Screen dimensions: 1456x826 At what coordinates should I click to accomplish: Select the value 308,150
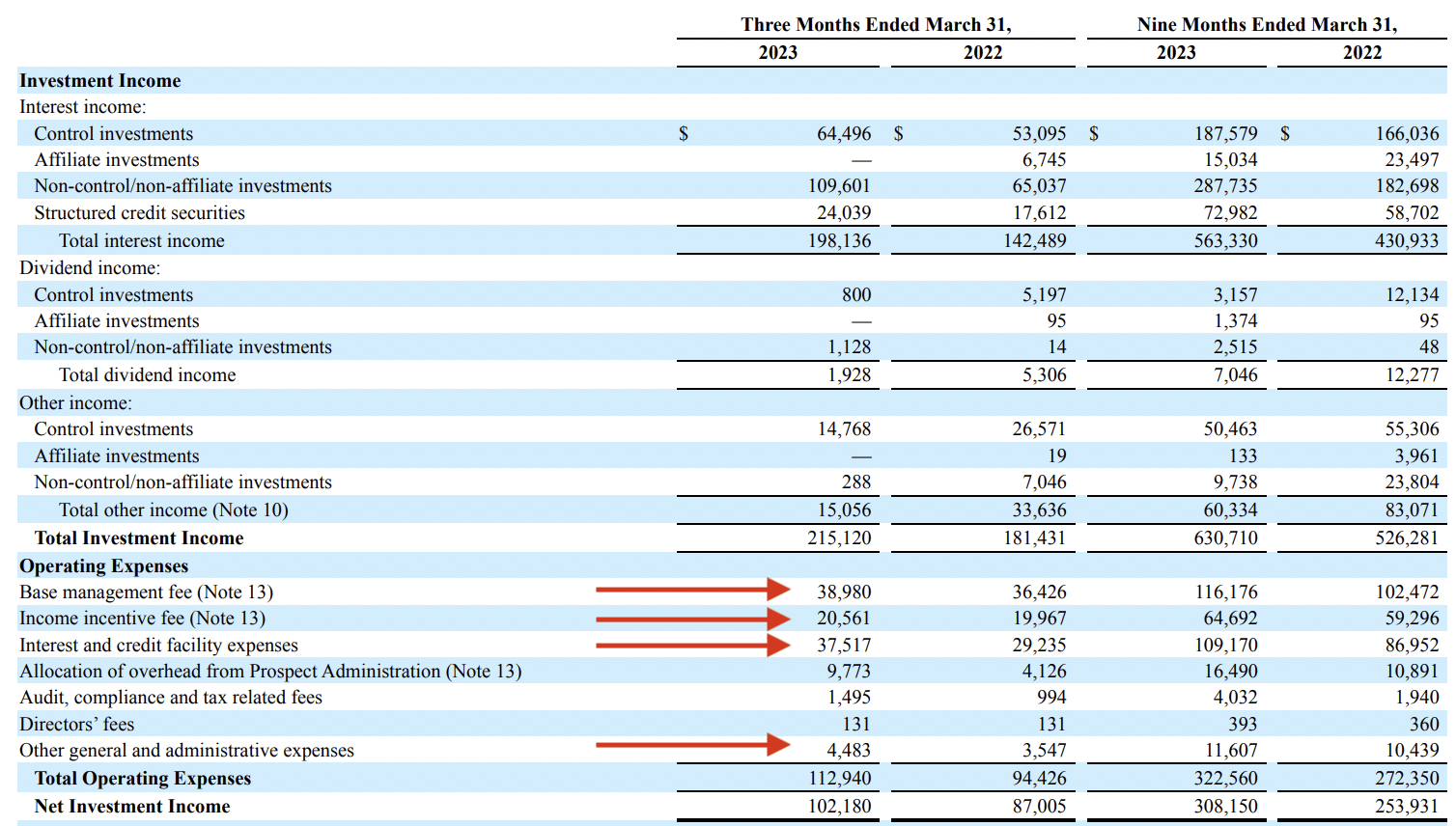point(1226,807)
